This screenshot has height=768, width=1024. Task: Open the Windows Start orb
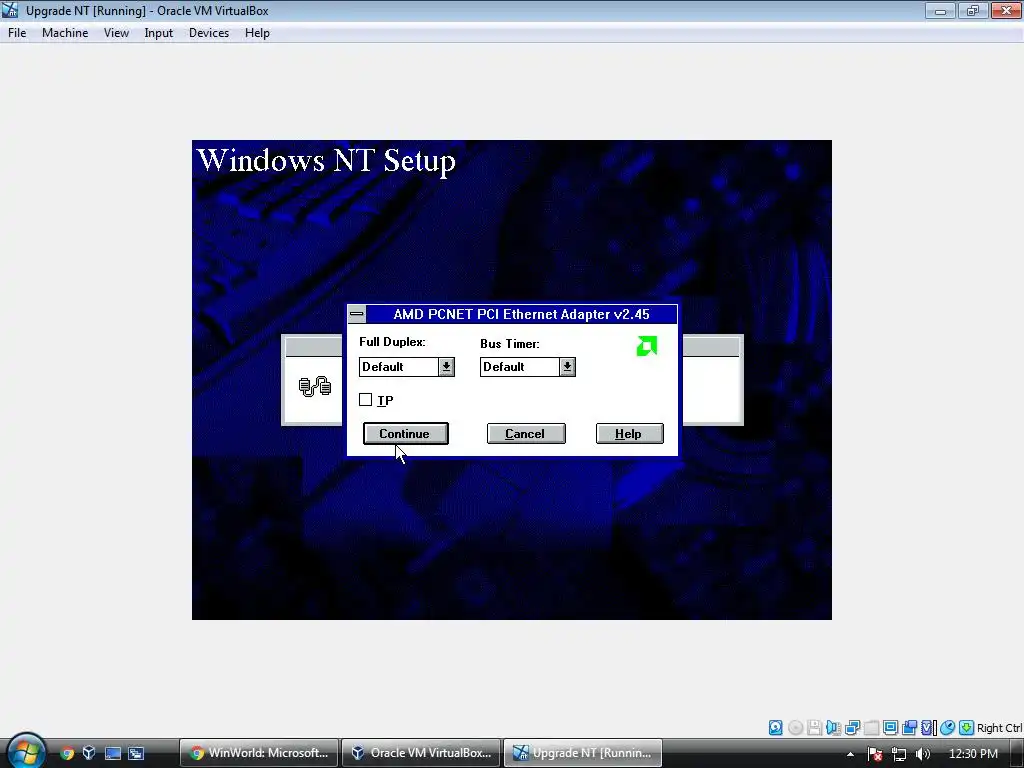click(x=25, y=752)
